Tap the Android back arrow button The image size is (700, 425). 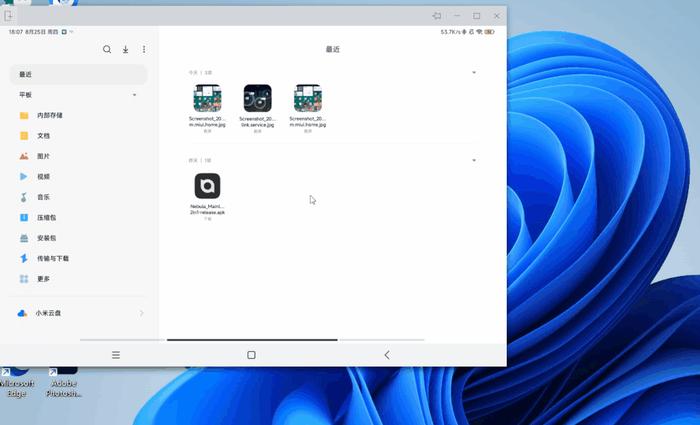387,355
